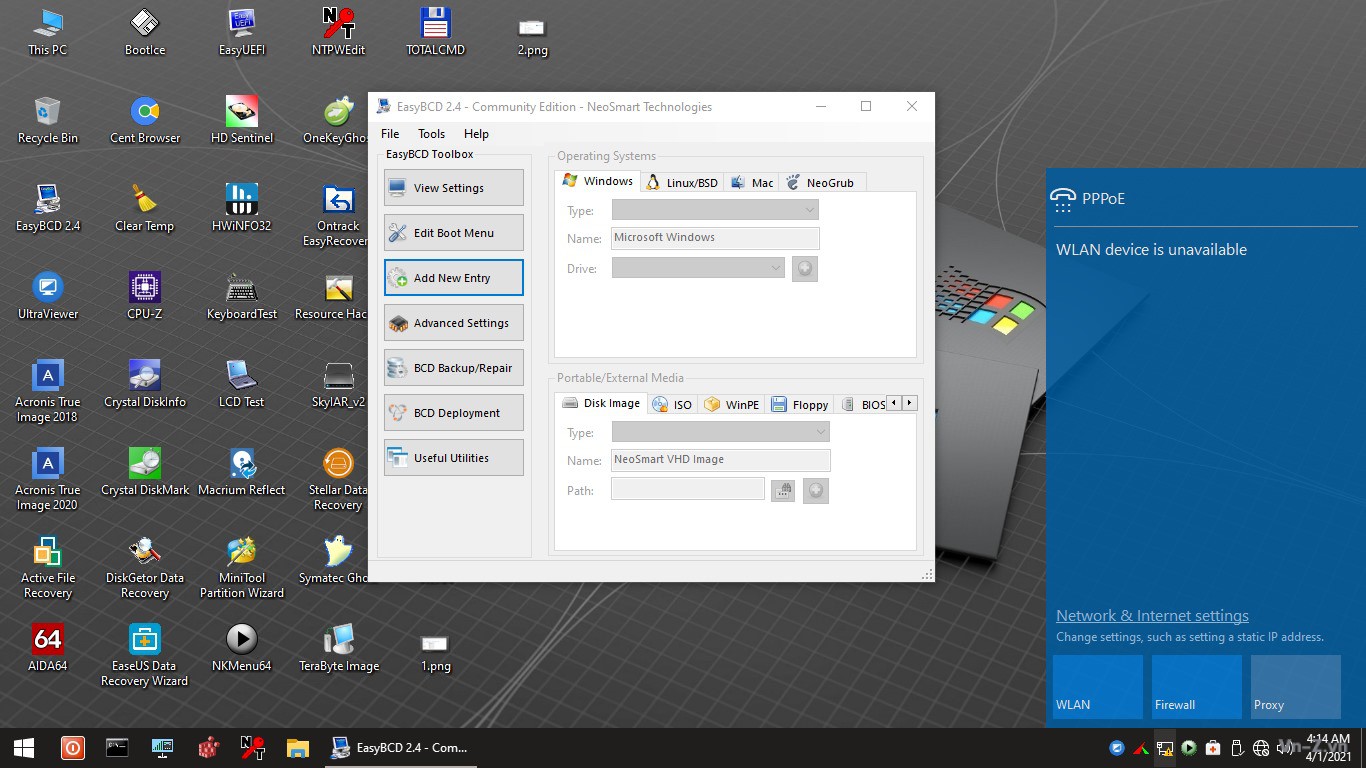1366x768 pixels.
Task: Open Useful Utilities section
Action: coord(453,458)
